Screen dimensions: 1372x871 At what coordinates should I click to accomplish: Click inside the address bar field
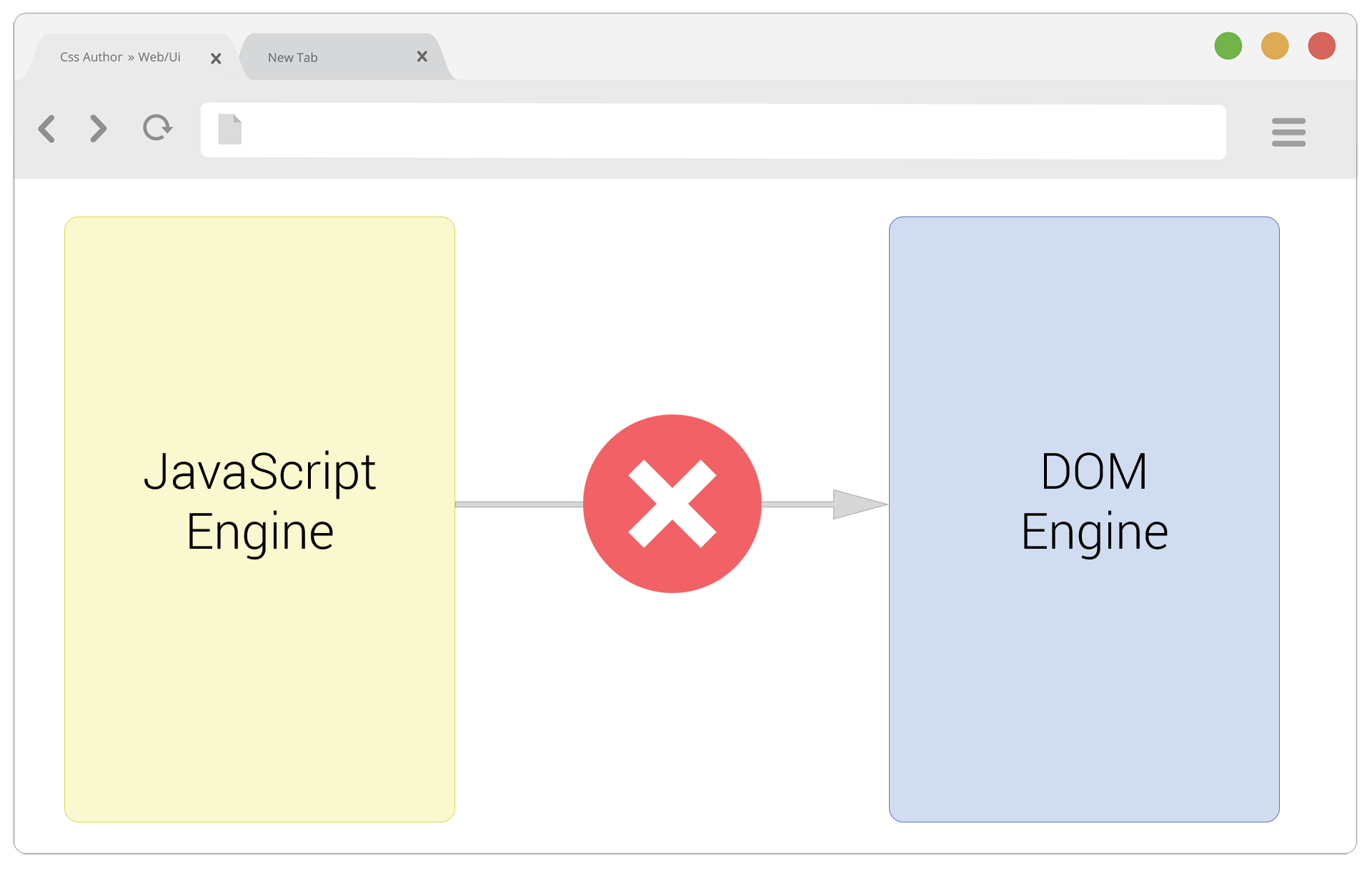click(x=715, y=131)
